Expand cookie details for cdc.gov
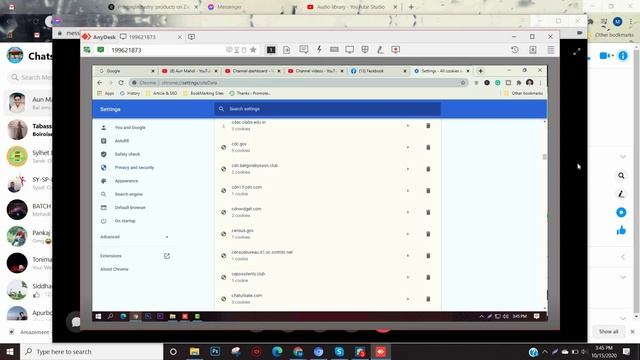Image resolution: width=640 pixels, height=360 pixels. pos(408,147)
